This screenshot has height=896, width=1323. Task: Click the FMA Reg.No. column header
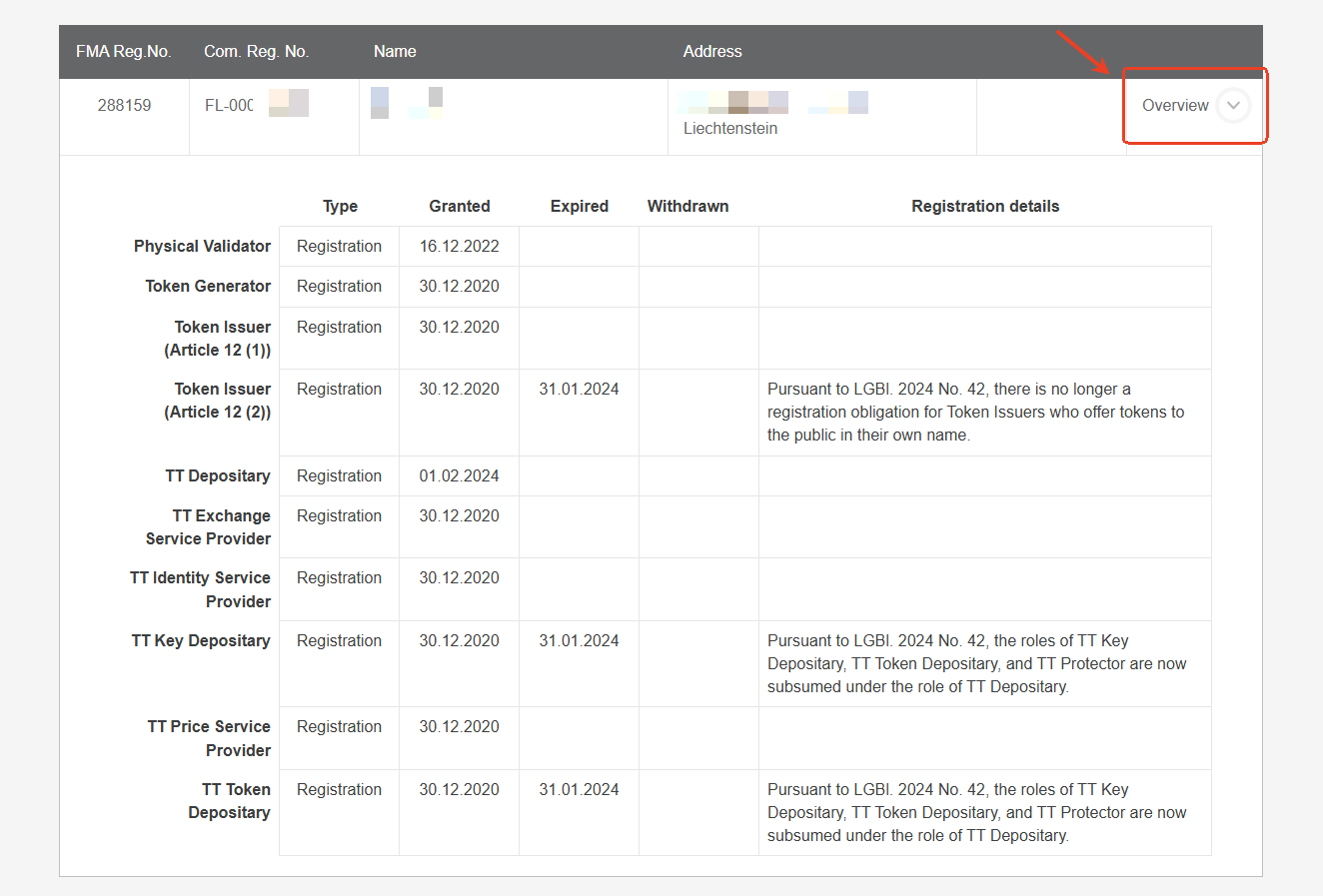point(123,52)
